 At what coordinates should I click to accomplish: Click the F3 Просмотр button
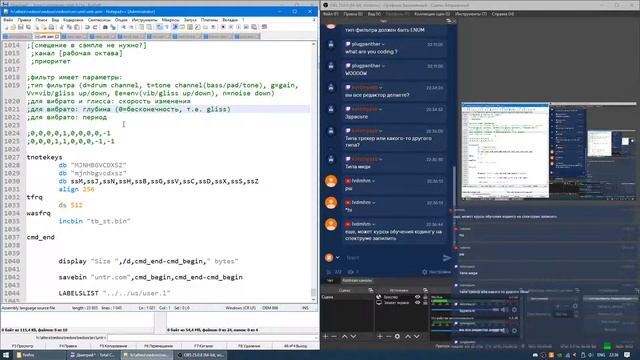[23, 346]
